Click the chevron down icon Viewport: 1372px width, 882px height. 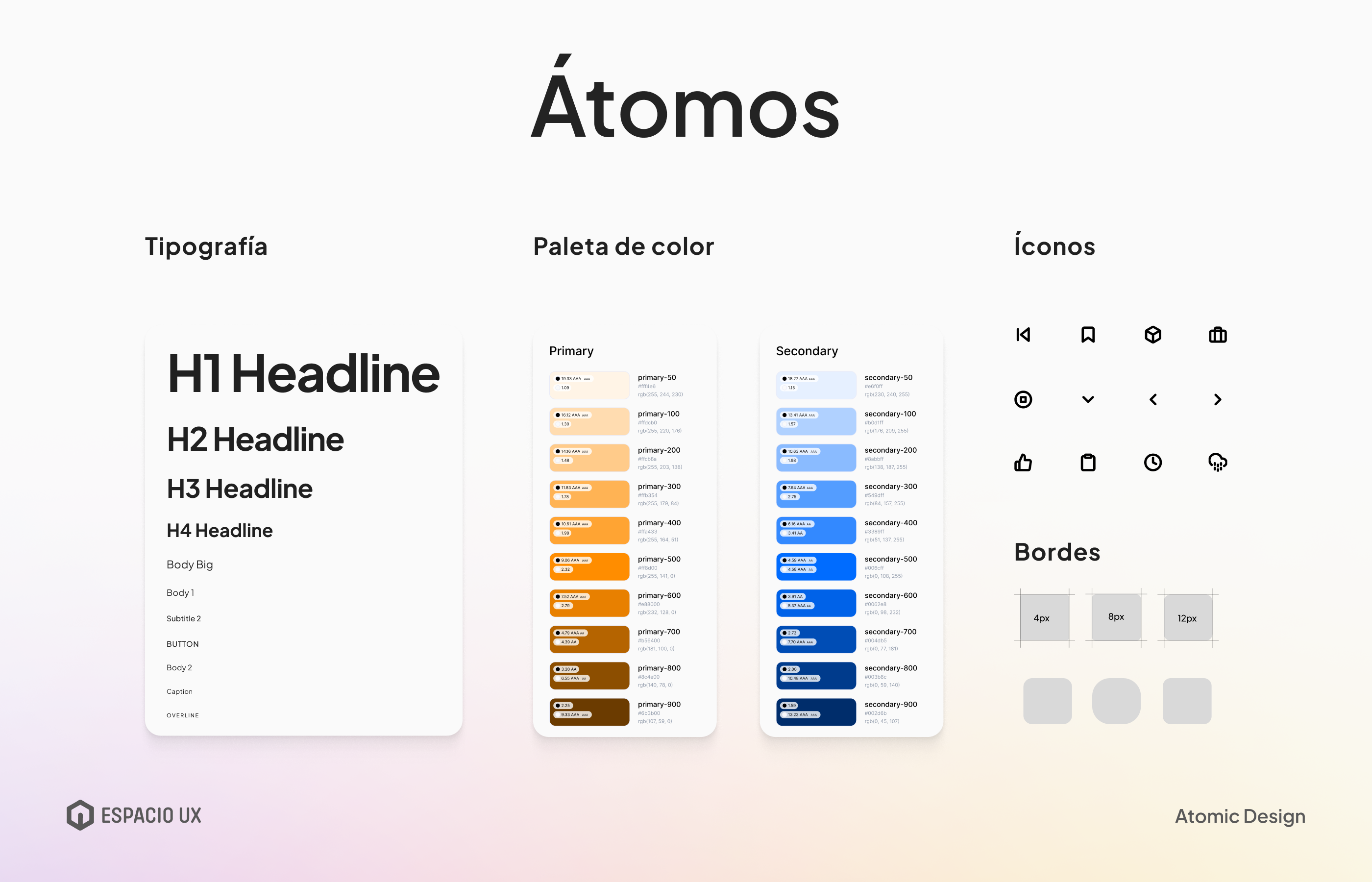pos(1088,399)
